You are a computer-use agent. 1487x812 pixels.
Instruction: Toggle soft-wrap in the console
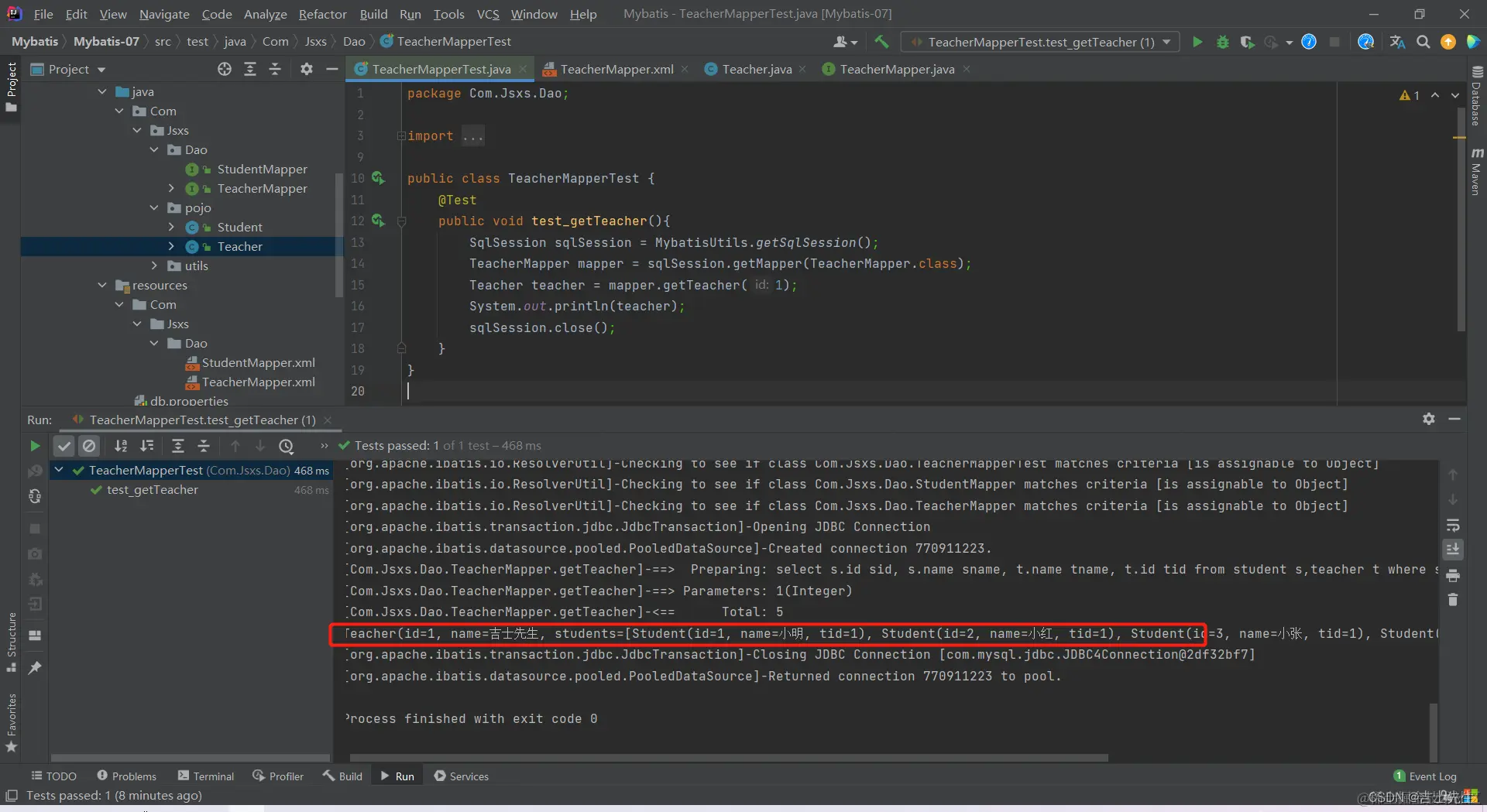point(1453,526)
